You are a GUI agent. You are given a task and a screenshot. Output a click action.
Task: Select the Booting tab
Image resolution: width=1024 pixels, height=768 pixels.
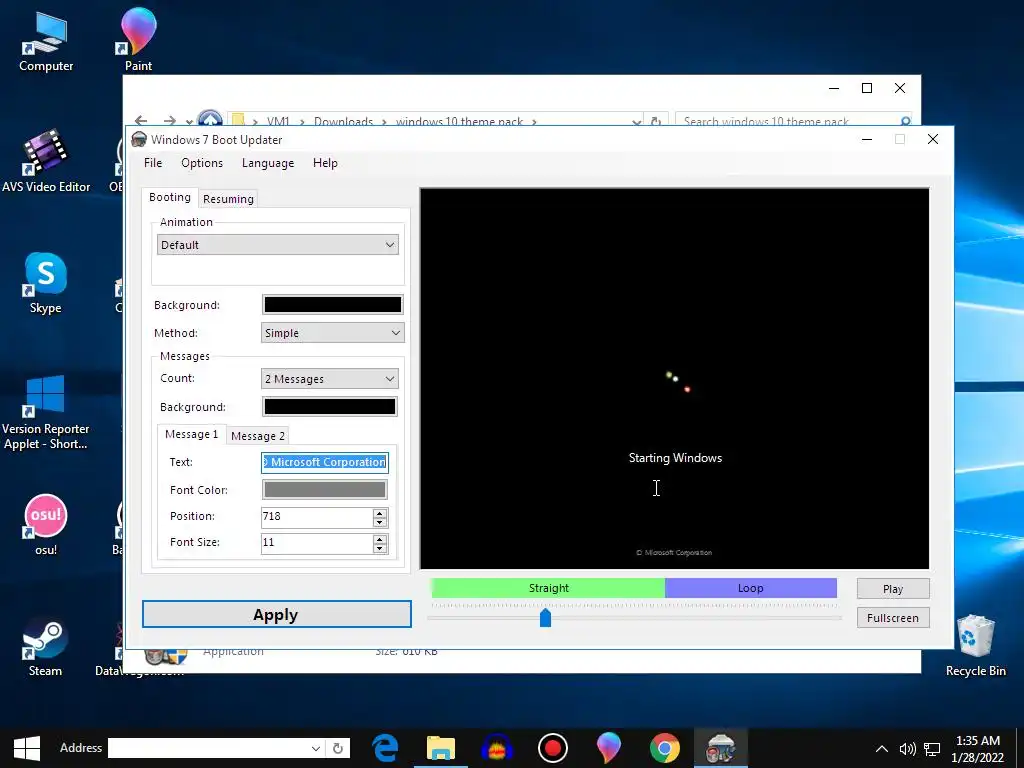(x=170, y=197)
